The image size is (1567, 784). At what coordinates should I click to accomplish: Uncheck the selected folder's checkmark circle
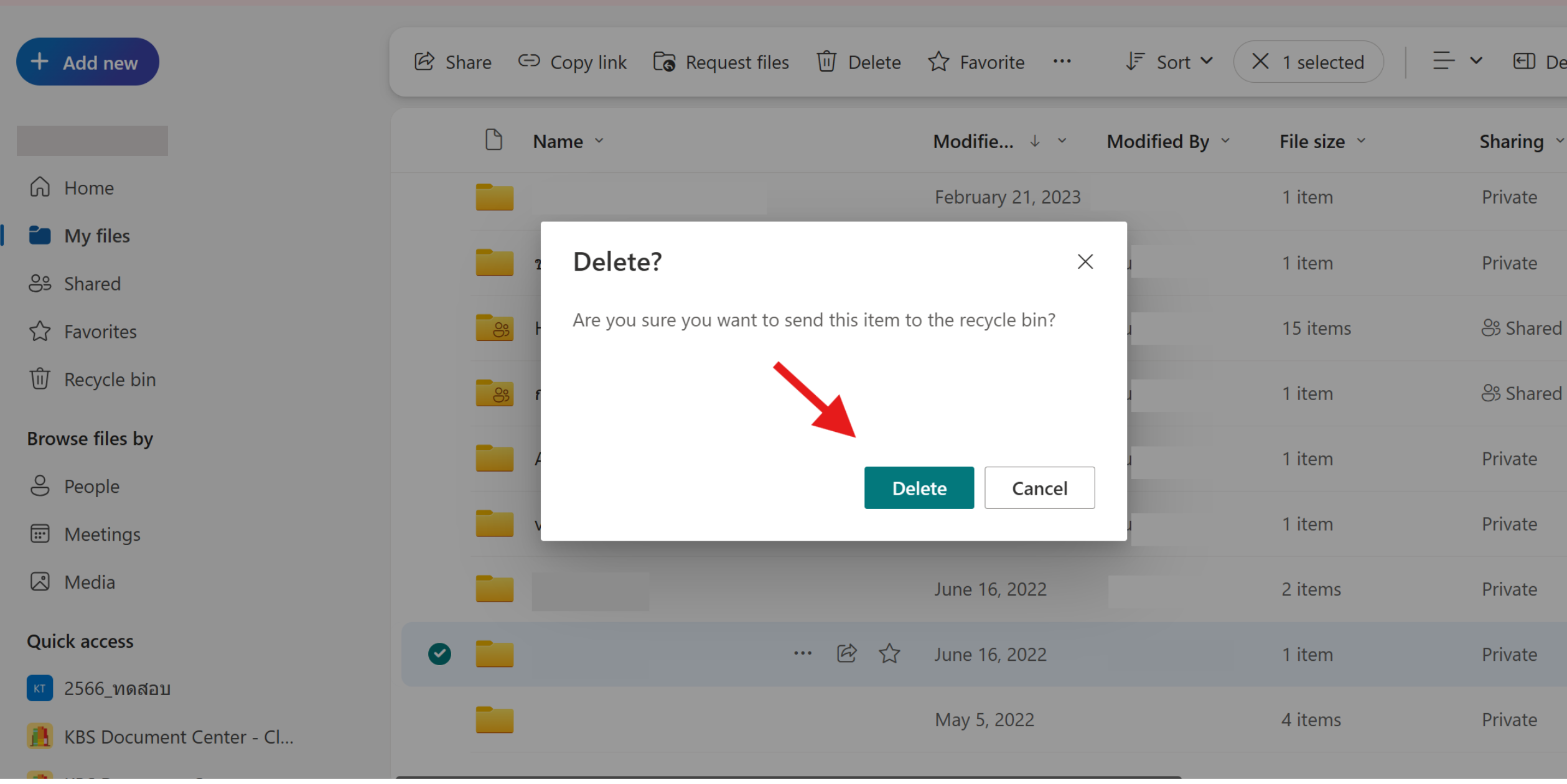point(439,654)
